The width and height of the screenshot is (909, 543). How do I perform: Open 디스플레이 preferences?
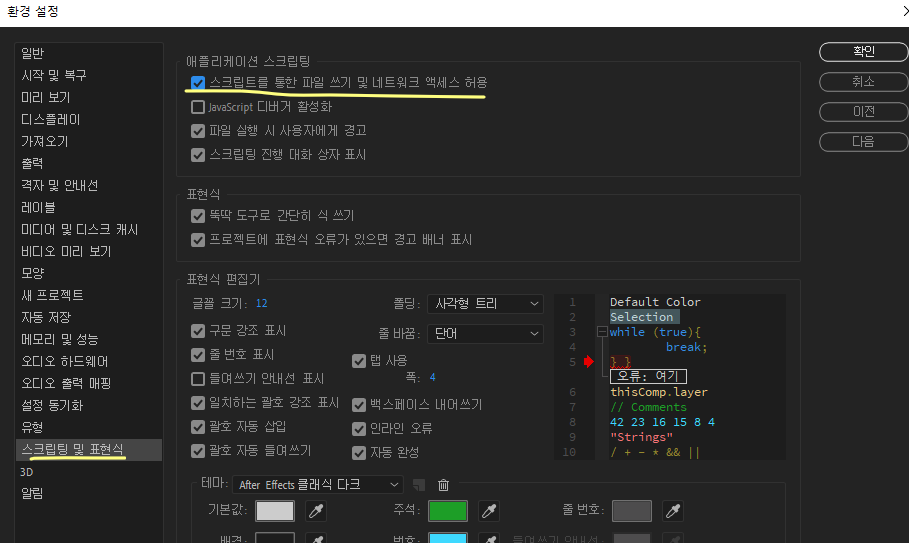tap(88, 119)
